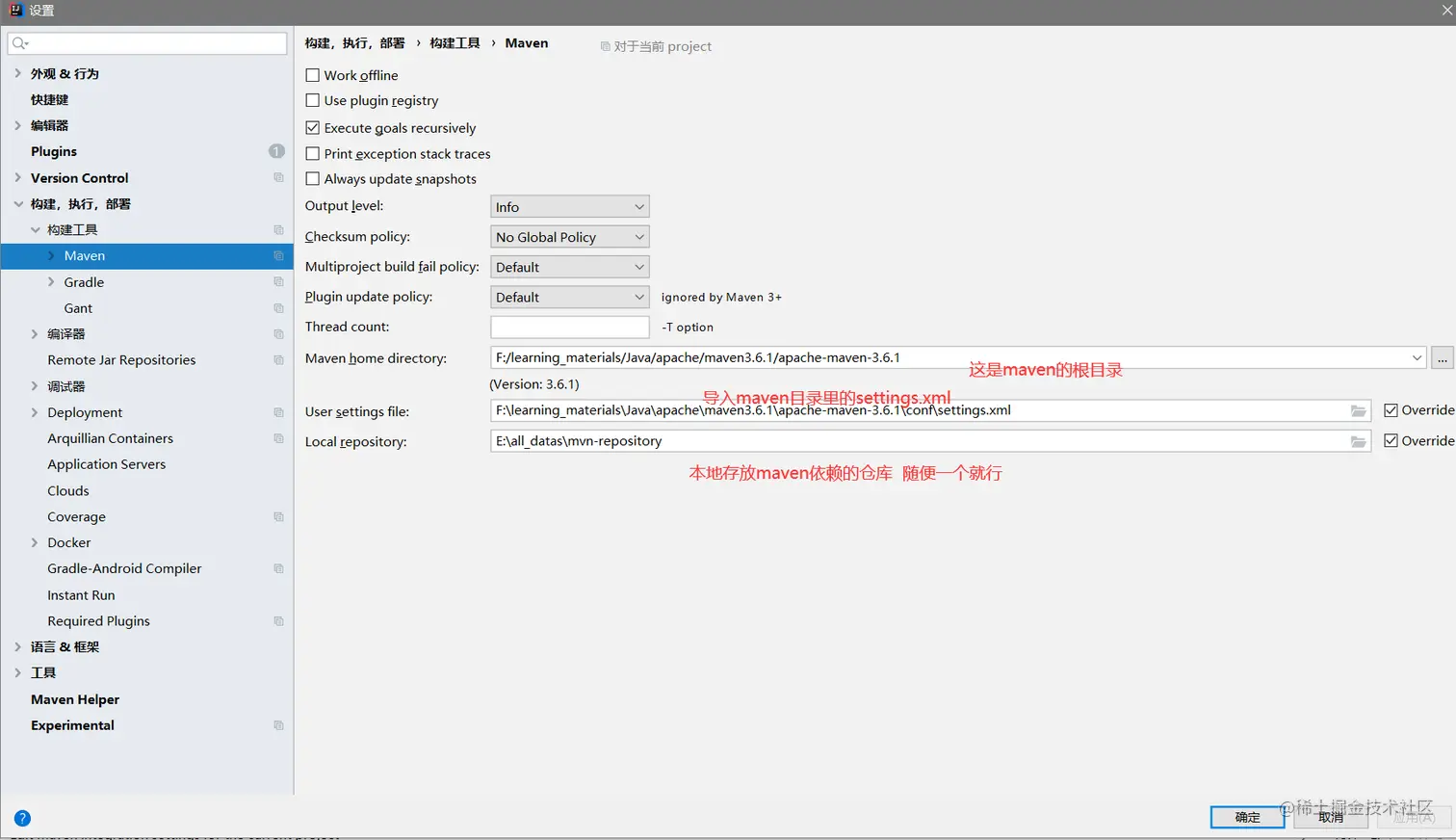This screenshot has width=1456, height=840.
Task: Click the project-level icon next to Remote Jar Repositories
Action: point(278,360)
